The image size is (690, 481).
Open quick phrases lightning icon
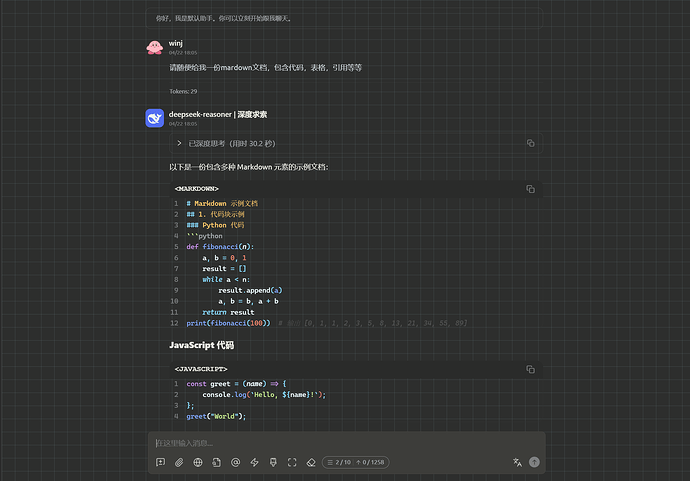pyautogui.click(x=254, y=462)
